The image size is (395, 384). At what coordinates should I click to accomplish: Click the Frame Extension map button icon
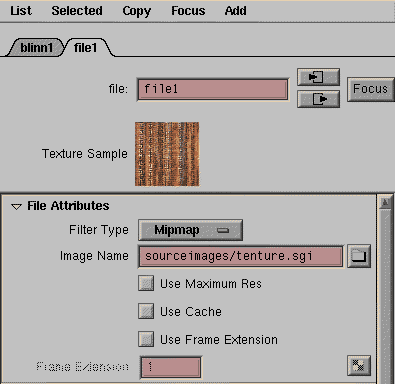coord(359,366)
